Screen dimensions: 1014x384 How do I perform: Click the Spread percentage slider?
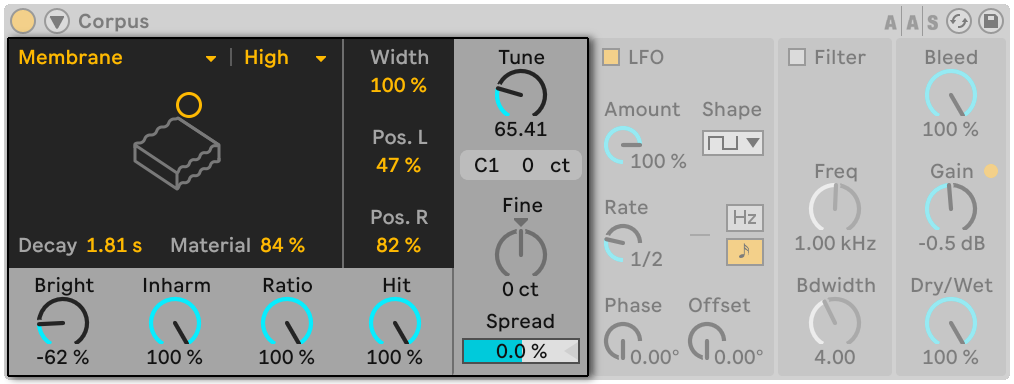pos(521,351)
